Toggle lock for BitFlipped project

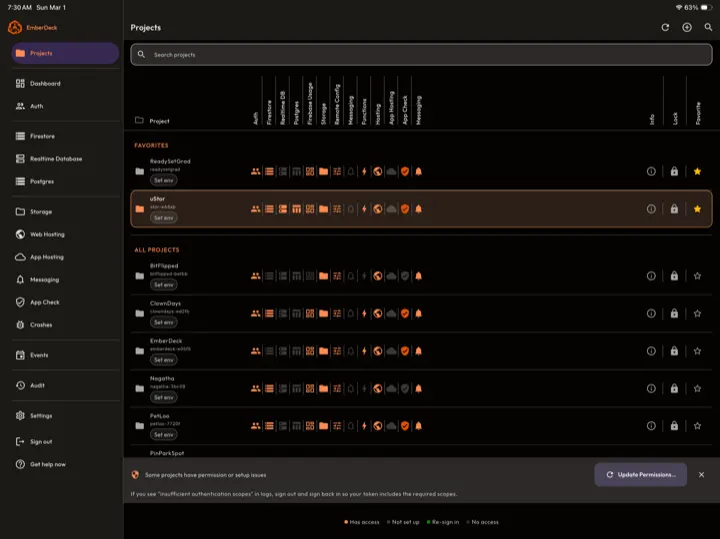(x=674, y=276)
